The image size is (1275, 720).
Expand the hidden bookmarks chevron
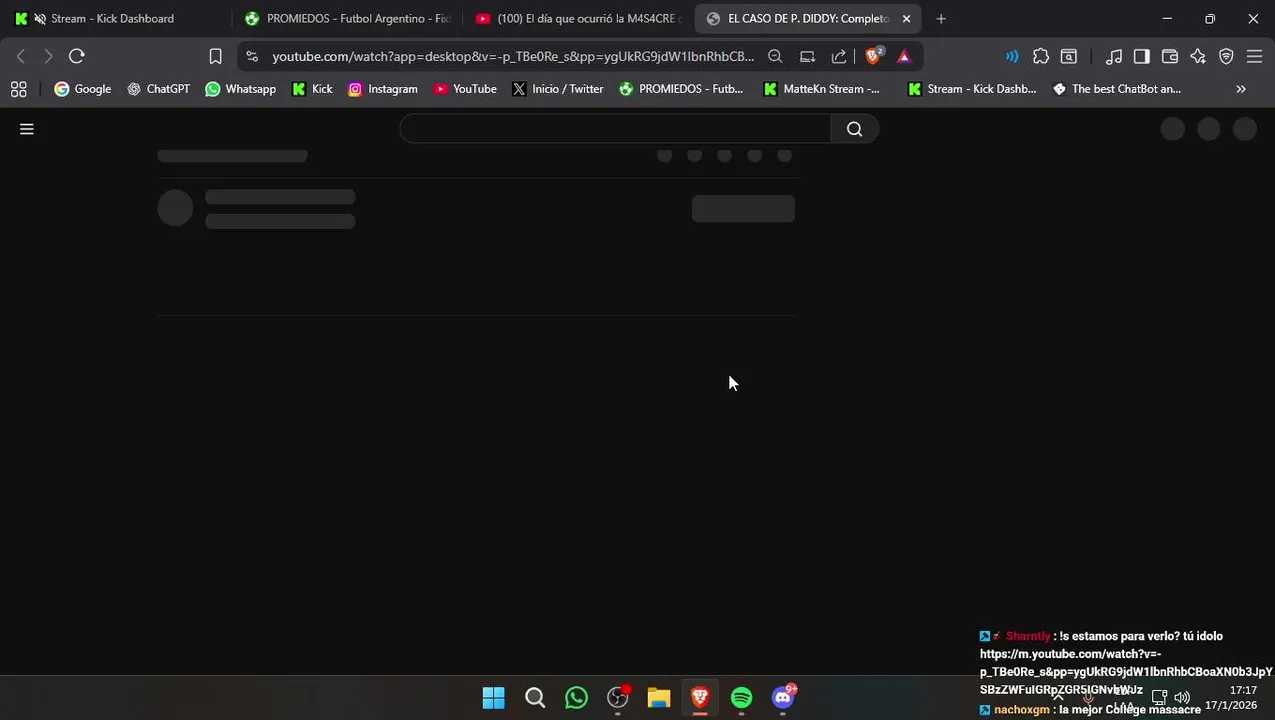tap(1241, 89)
